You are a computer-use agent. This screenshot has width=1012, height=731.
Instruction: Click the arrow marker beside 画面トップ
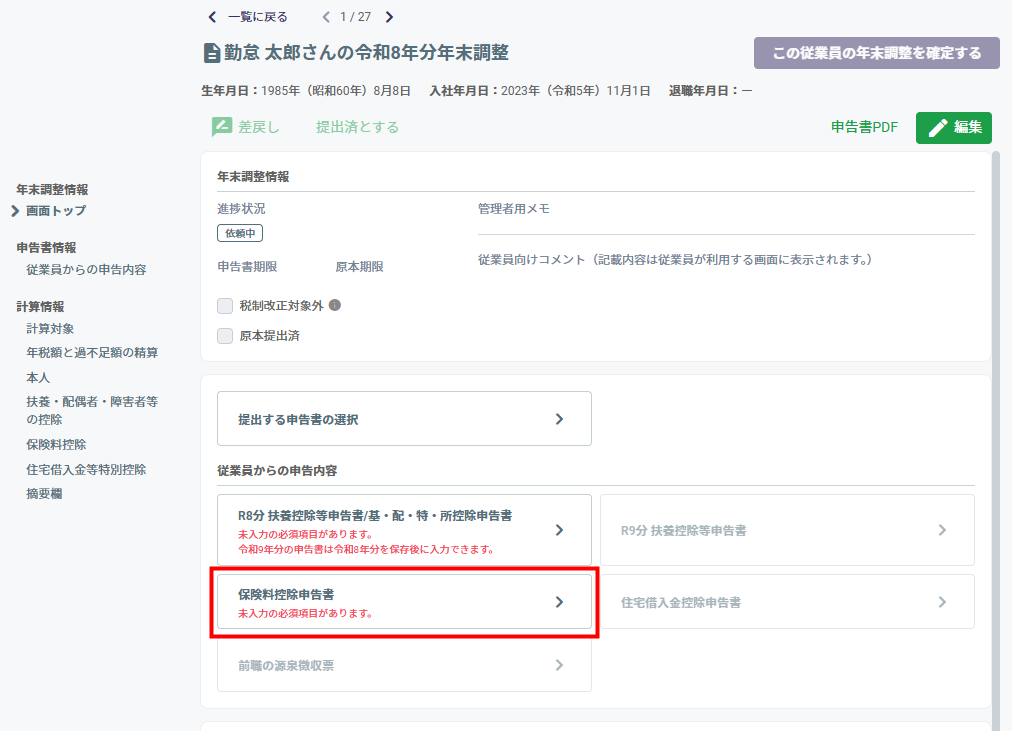[x=15, y=211]
